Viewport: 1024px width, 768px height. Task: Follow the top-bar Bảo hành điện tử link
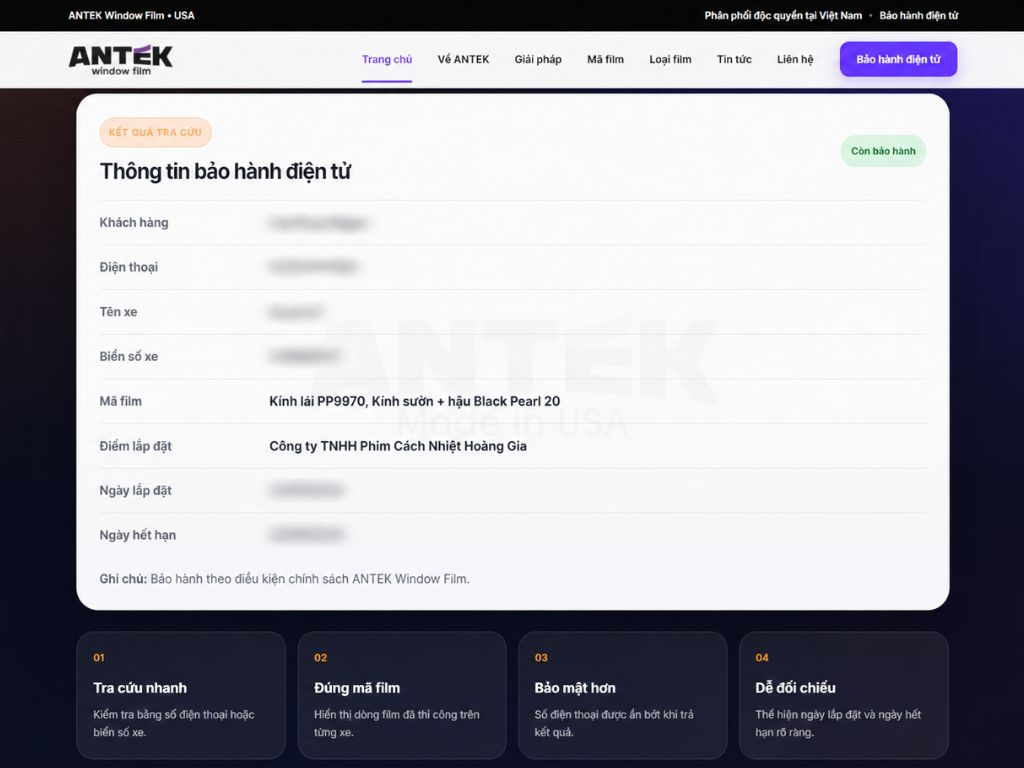click(x=918, y=16)
